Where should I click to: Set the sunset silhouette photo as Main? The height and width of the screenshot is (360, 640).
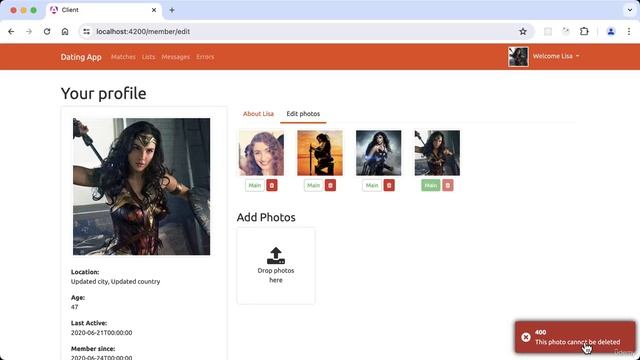tap(313, 185)
